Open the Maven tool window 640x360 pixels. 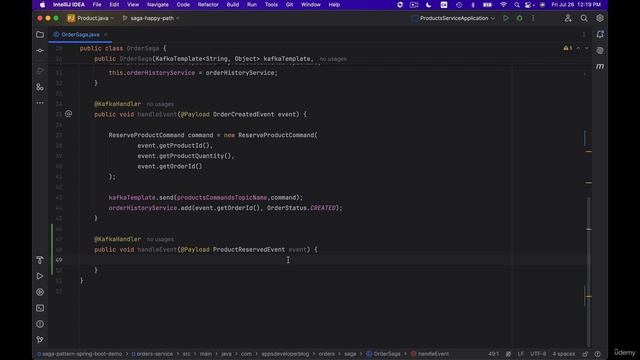tap(600, 67)
